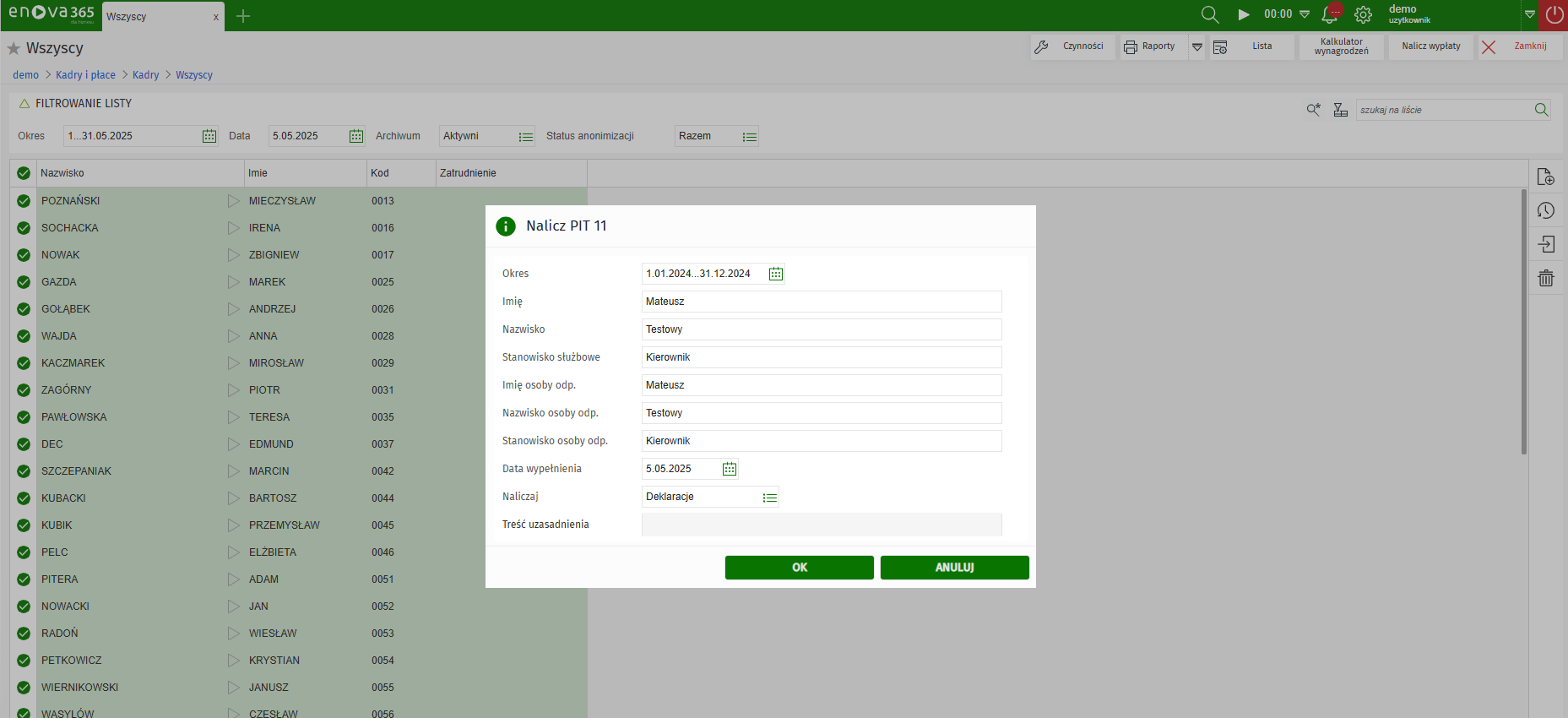
Task: Open the Naliczaj dropdown list
Action: (x=769, y=498)
